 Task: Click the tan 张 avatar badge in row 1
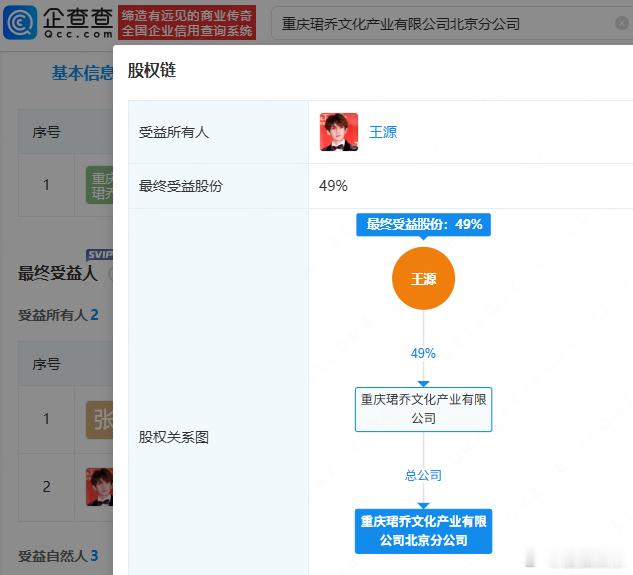pyautogui.click(x=100, y=420)
